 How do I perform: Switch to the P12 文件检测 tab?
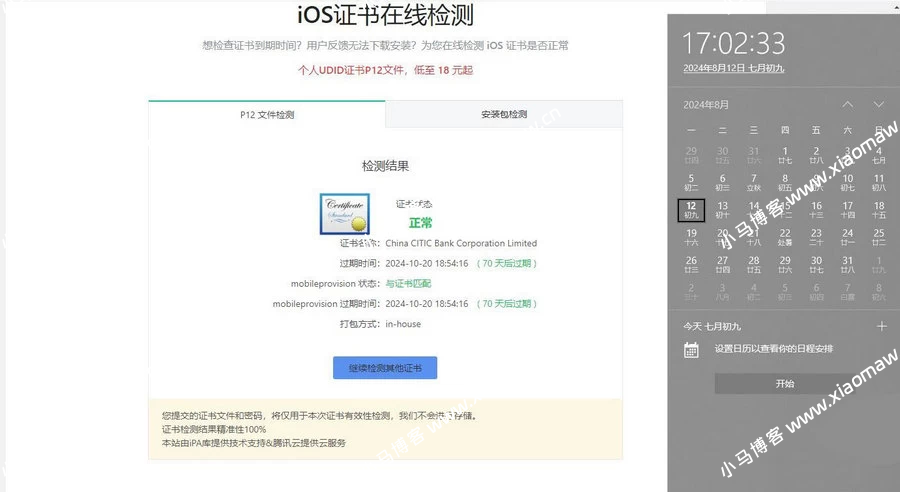[x=267, y=115]
